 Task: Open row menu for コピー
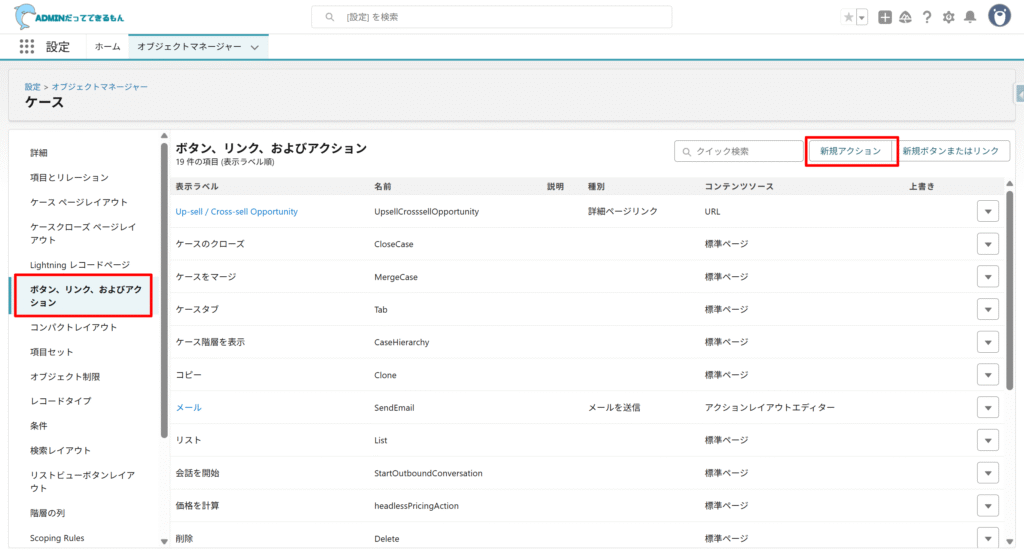[x=987, y=375]
